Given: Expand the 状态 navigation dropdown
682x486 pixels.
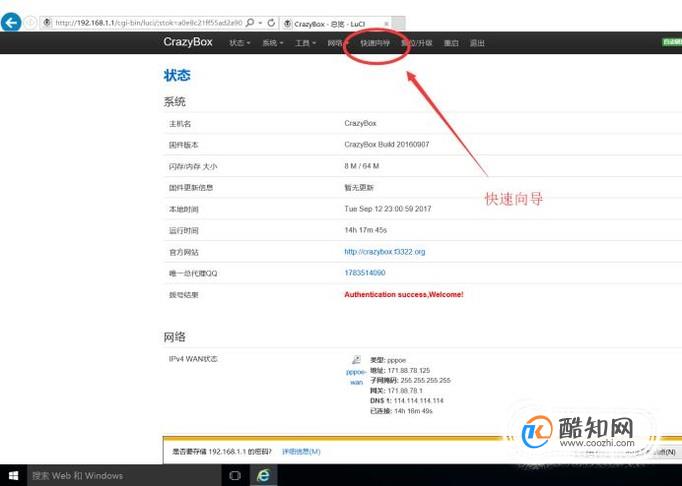Looking at the screenshot, I should [240, 43].
